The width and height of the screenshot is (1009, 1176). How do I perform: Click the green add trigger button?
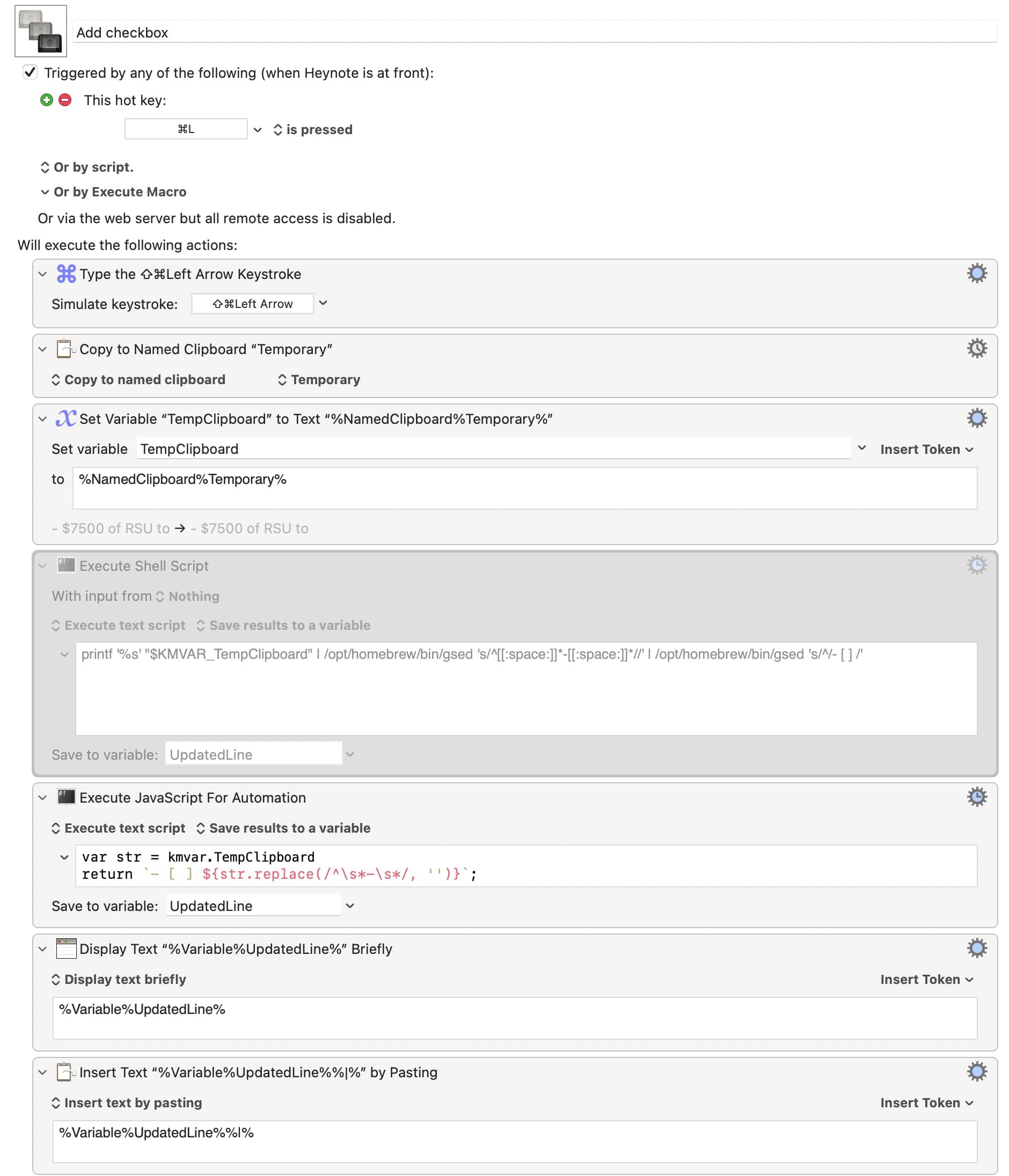tap(47, 100)
